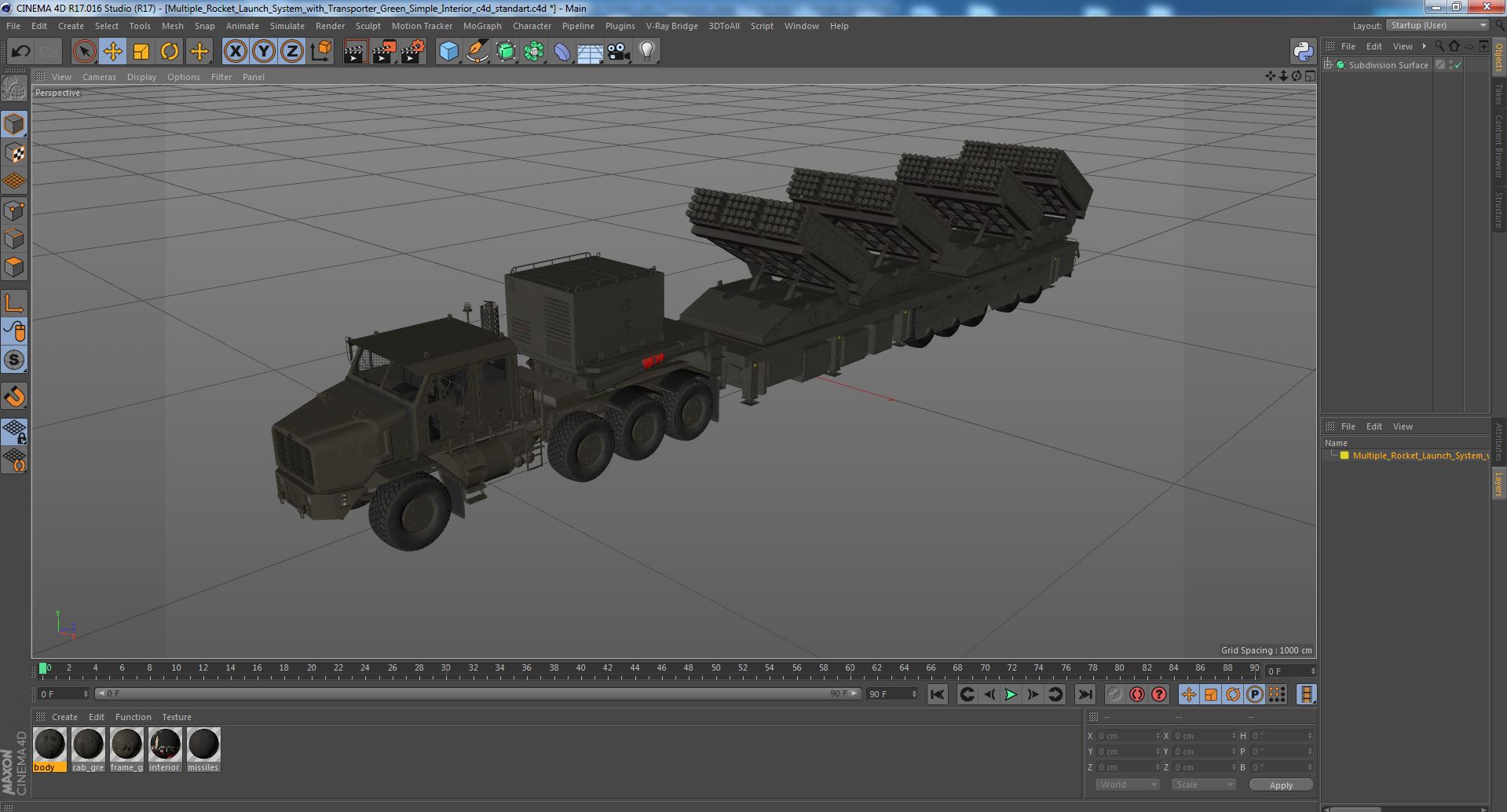Open the deformer objects icon

point(562,52)
